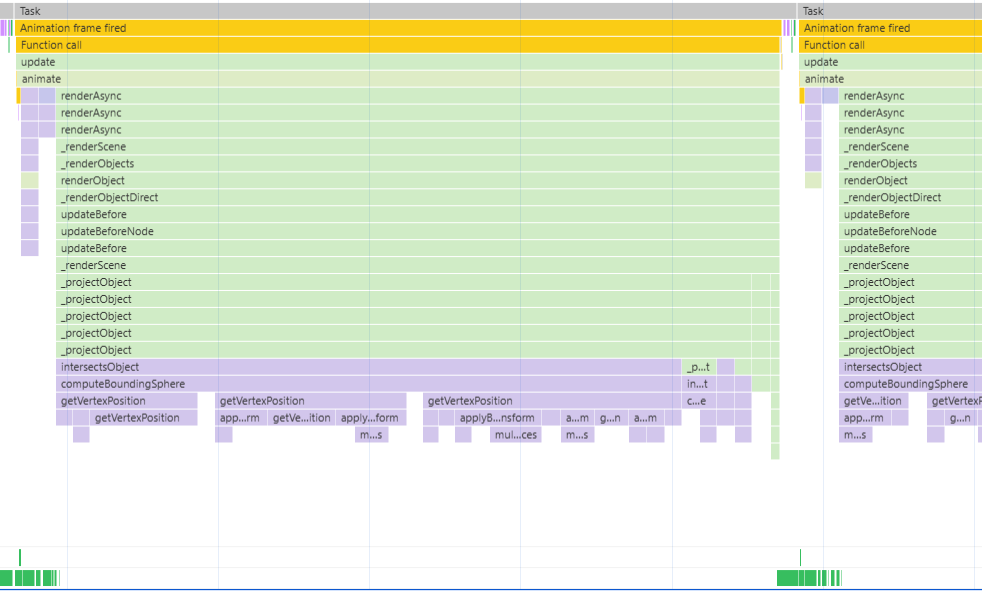Image resolution: width=982 pixels, height=591 pixels.
Task: Select computeBoundingSphere bar in left task
Action: (368, 383)
